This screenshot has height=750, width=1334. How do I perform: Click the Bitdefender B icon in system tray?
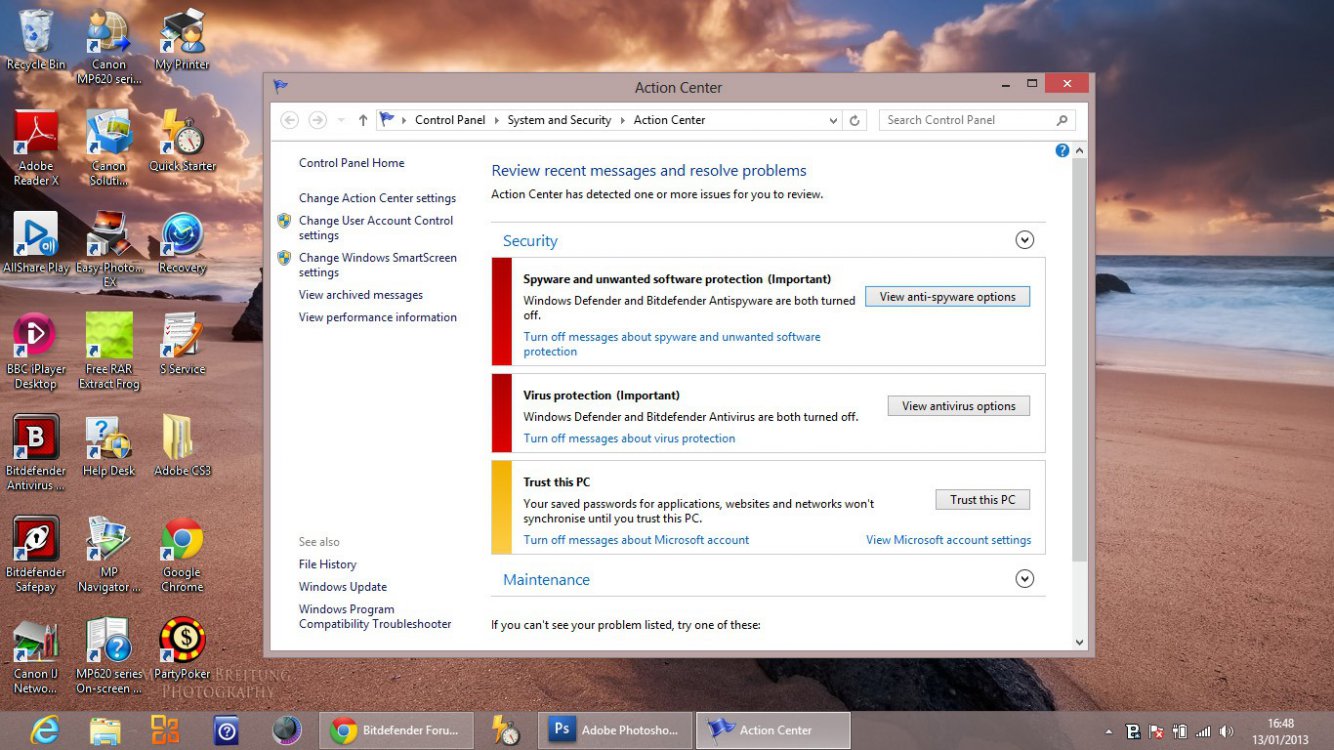point(1133,732)
